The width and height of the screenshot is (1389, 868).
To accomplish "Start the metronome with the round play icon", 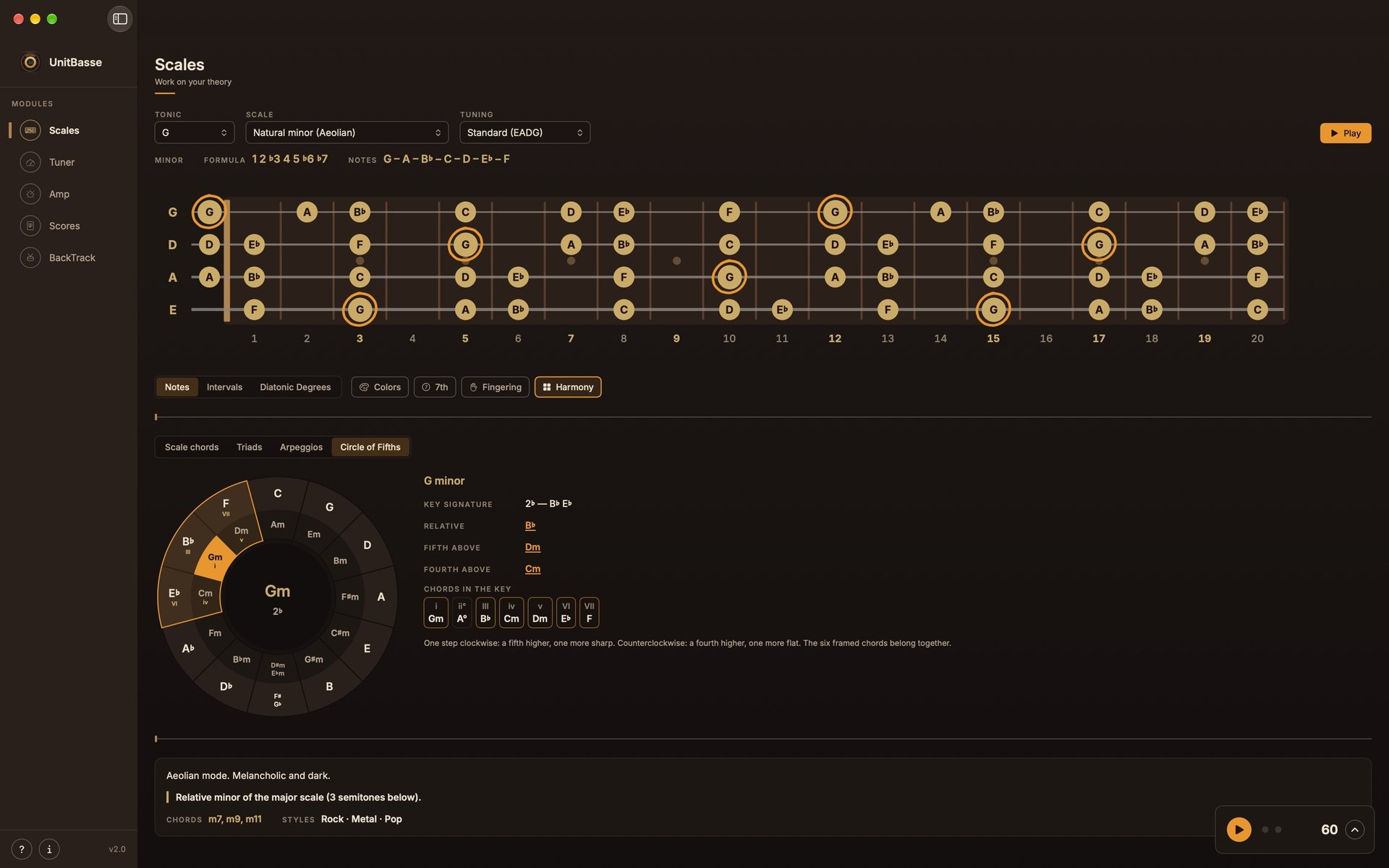I will [1239, 830].
